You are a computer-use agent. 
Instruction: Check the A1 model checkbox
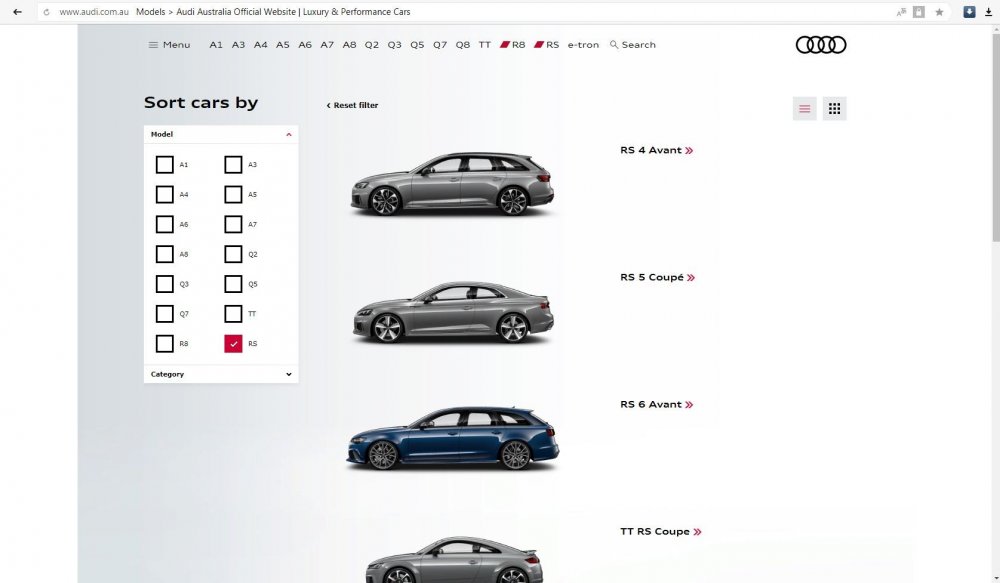(165, 165)
